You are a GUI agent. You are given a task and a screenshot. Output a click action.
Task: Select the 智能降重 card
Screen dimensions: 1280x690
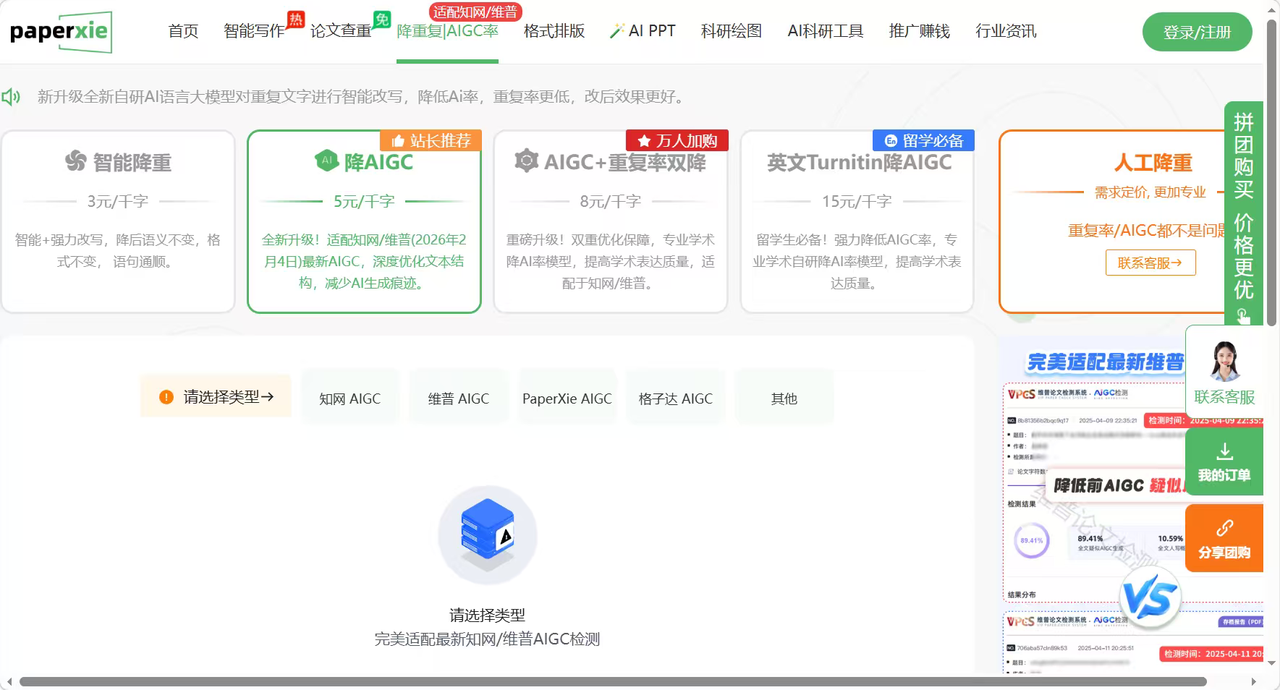pos(118,221)
